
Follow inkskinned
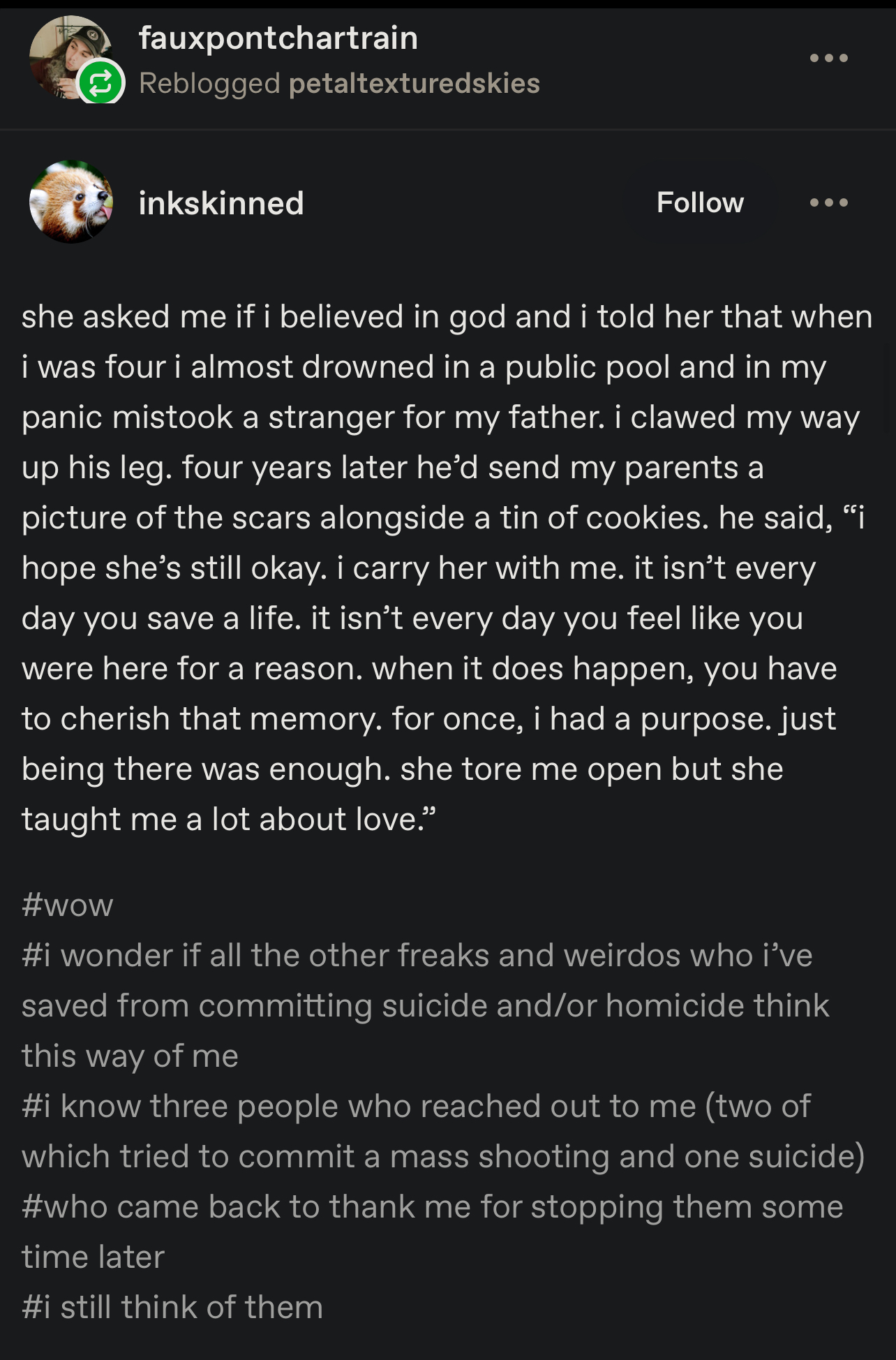click(x=700, y=202)
